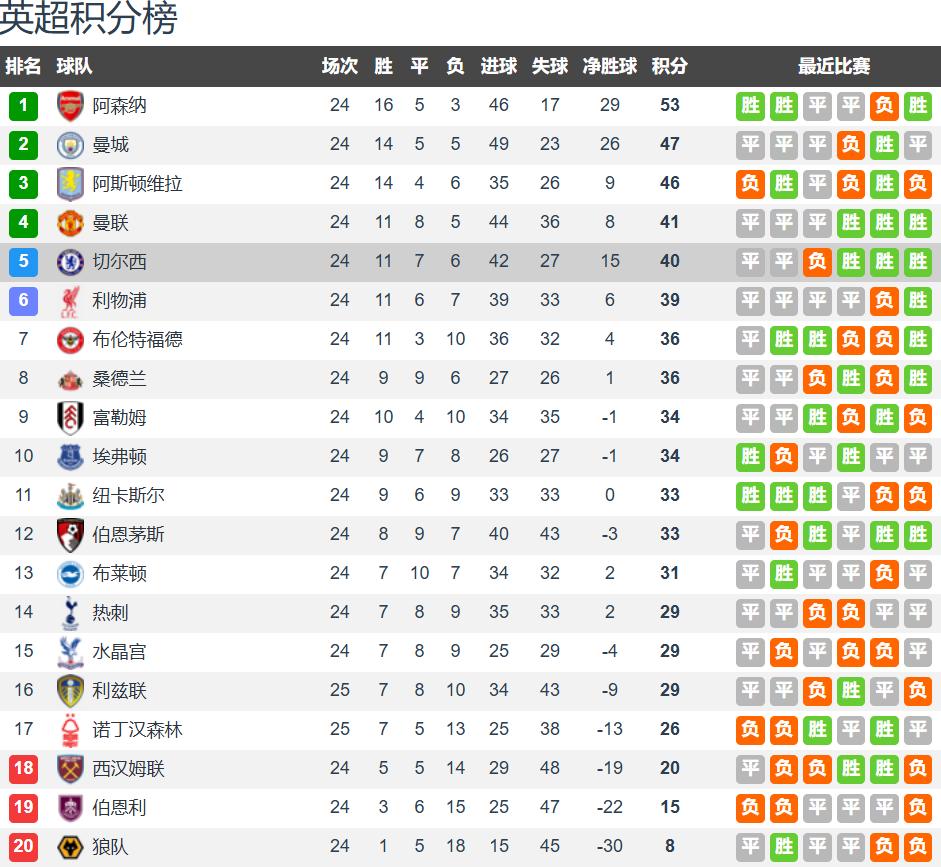Sort table by 积分 column header
Image resolution: width=941 pixels, height=867 pixels.
[x=669, y=66]
